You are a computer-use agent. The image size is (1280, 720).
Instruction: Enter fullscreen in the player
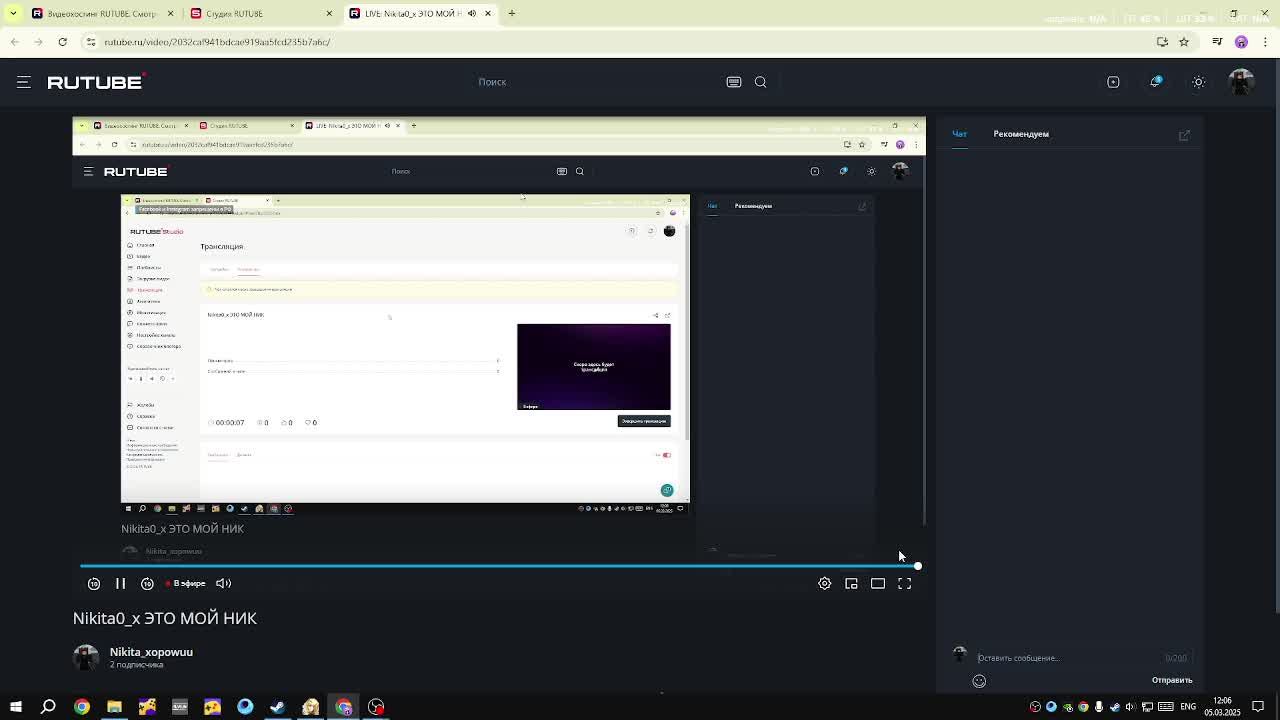904,583
